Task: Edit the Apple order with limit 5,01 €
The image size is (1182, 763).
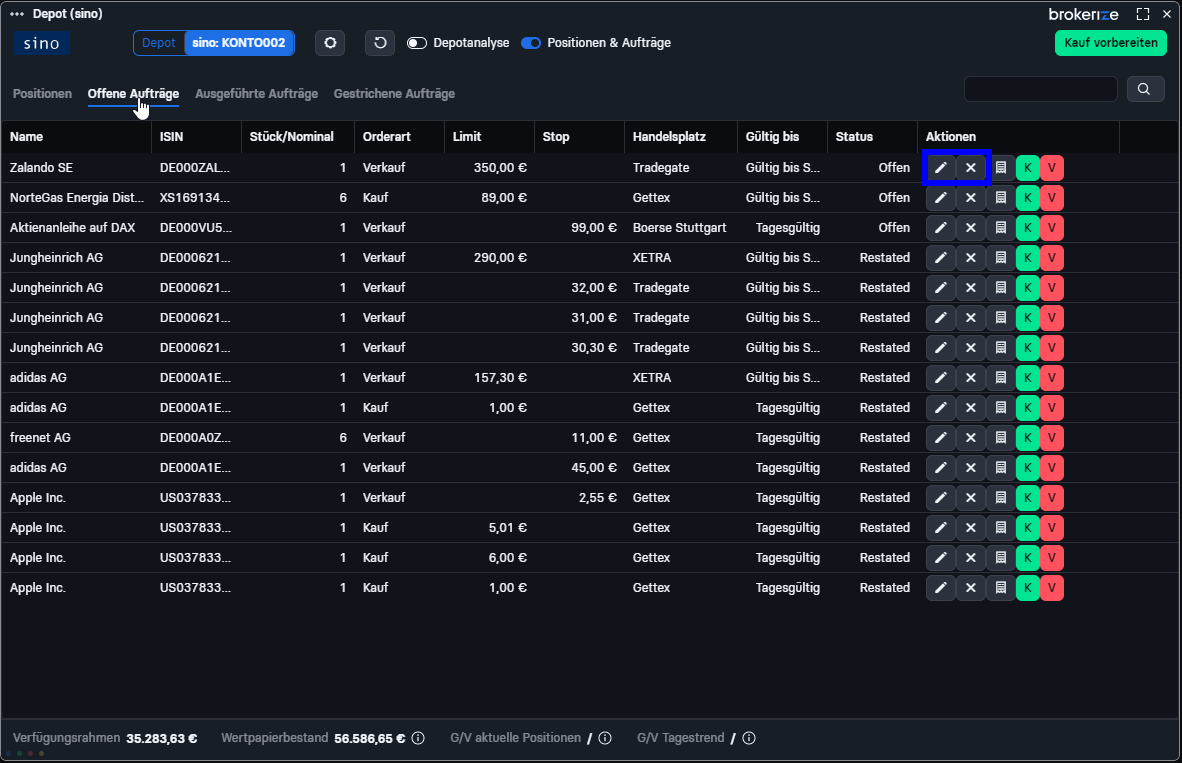Action: 941,528
